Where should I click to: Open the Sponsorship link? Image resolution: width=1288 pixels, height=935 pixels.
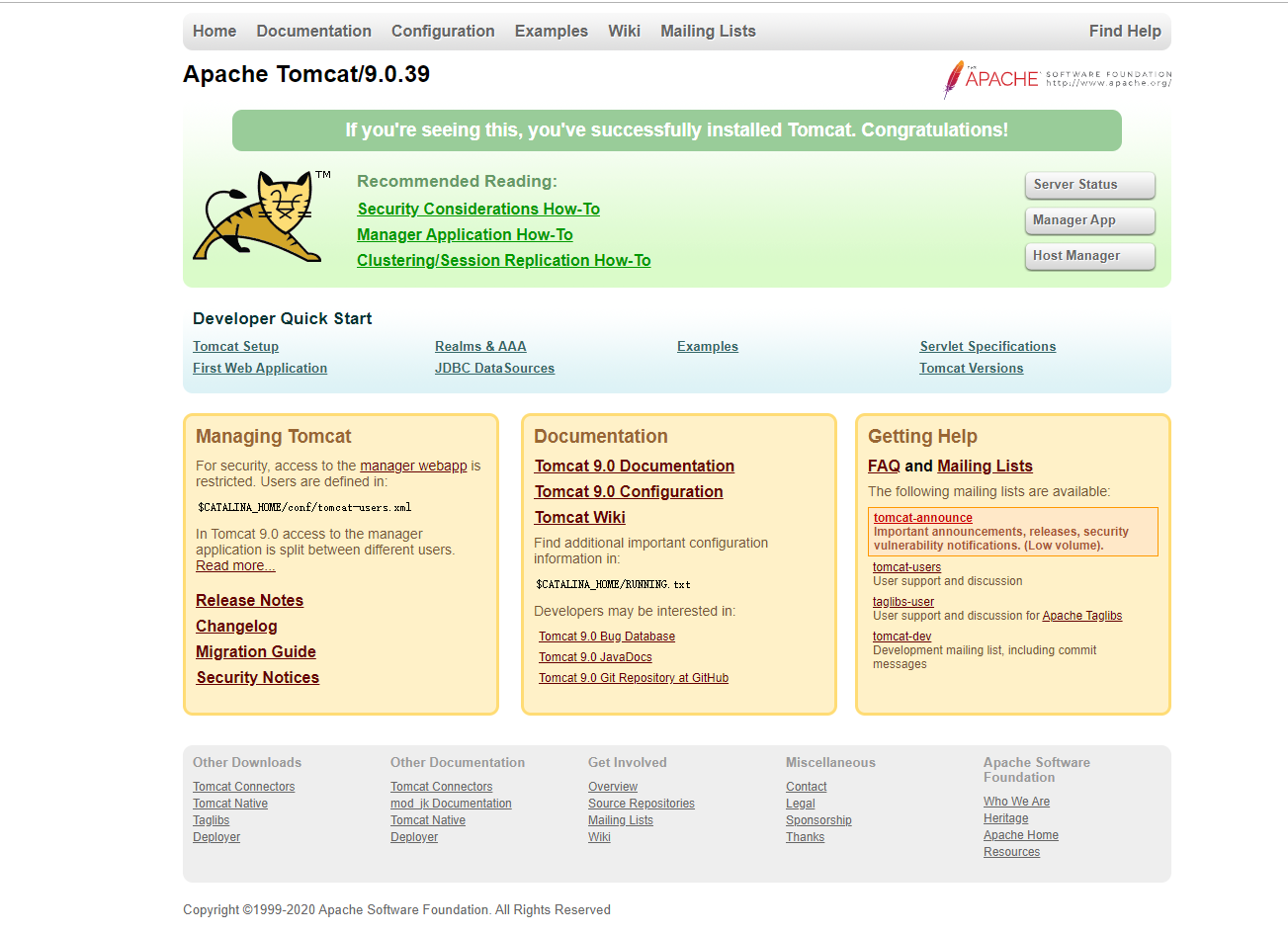tap(818, 820)
